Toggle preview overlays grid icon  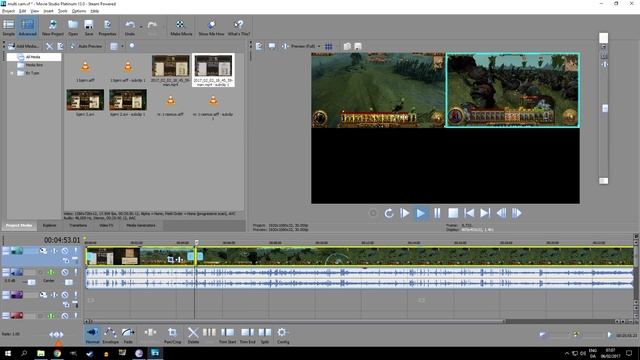point(329,47)
